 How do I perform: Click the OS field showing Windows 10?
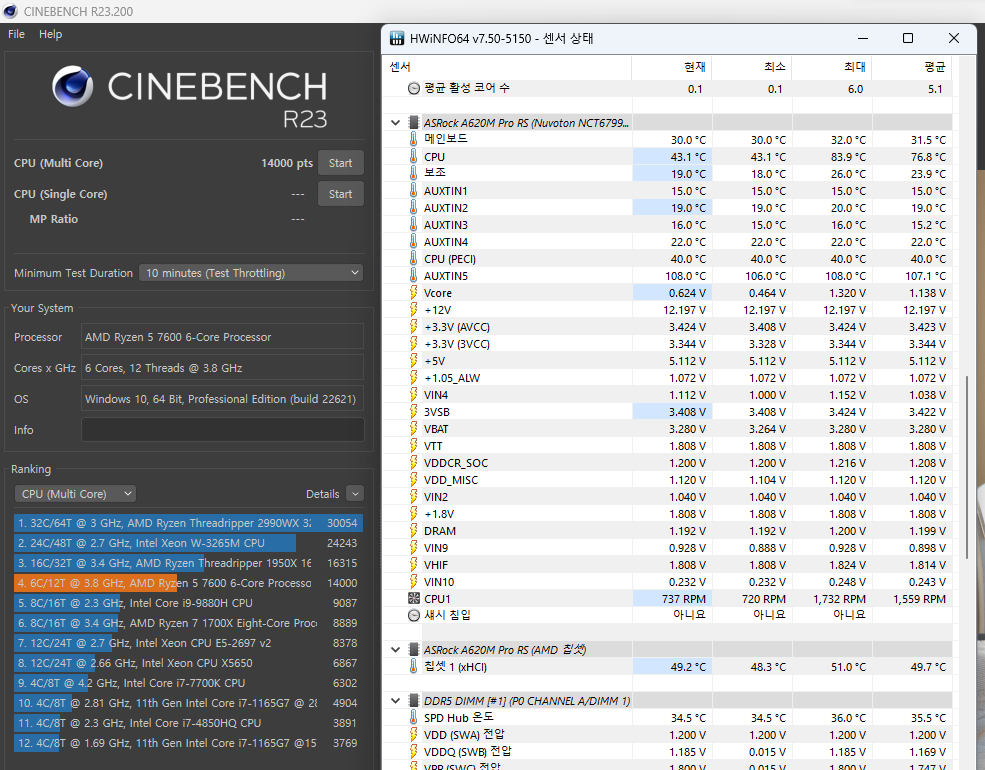[222, 399]
